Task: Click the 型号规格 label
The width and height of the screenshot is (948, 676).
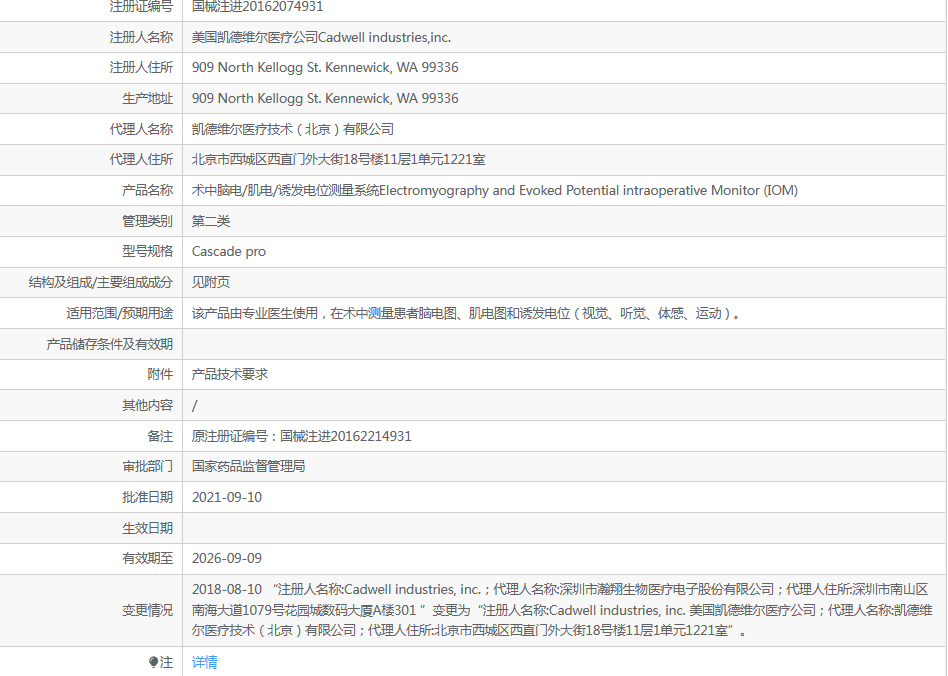Action: tap(148, 252)
